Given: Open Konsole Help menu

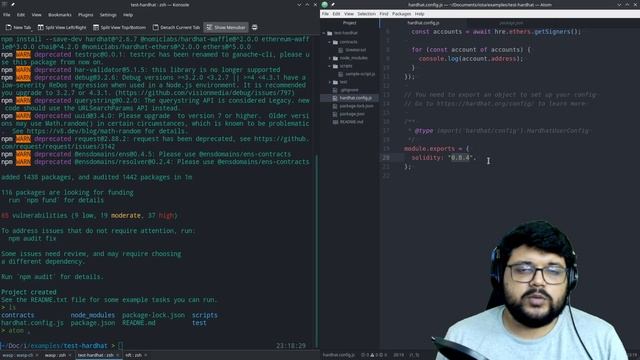Looking at the screenshot, I should (x=128, y=15).
